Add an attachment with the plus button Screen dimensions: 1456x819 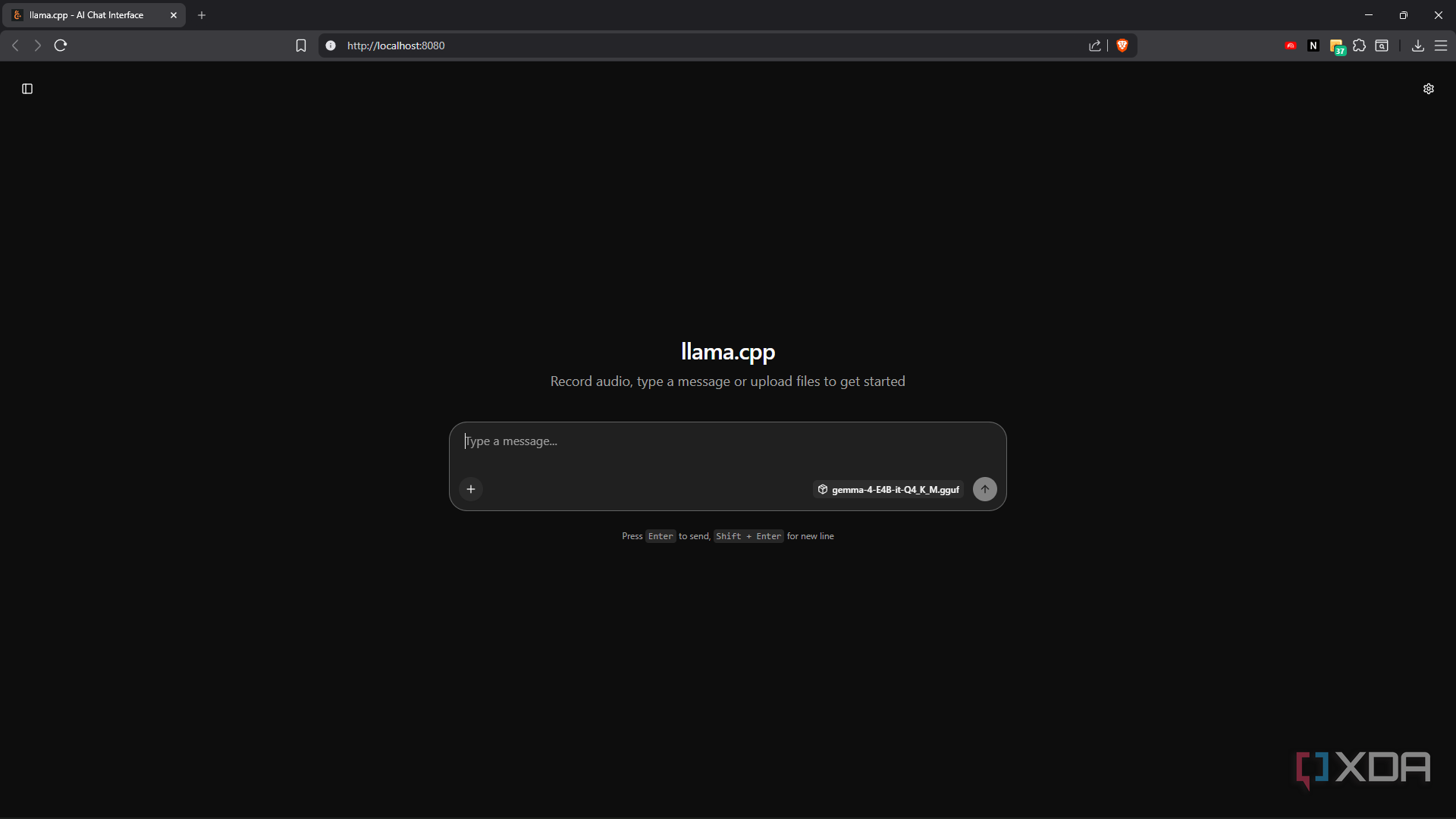(471, 489)
